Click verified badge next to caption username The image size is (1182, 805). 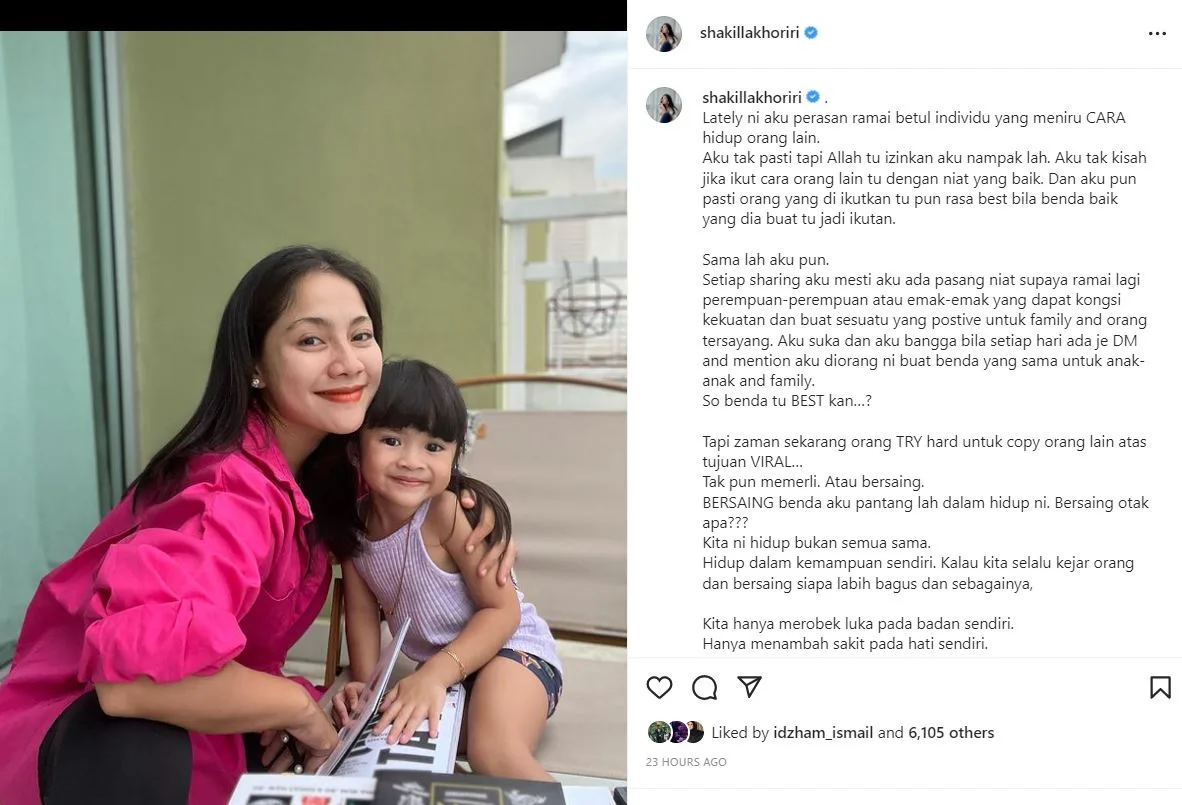[x=813, y=97]
